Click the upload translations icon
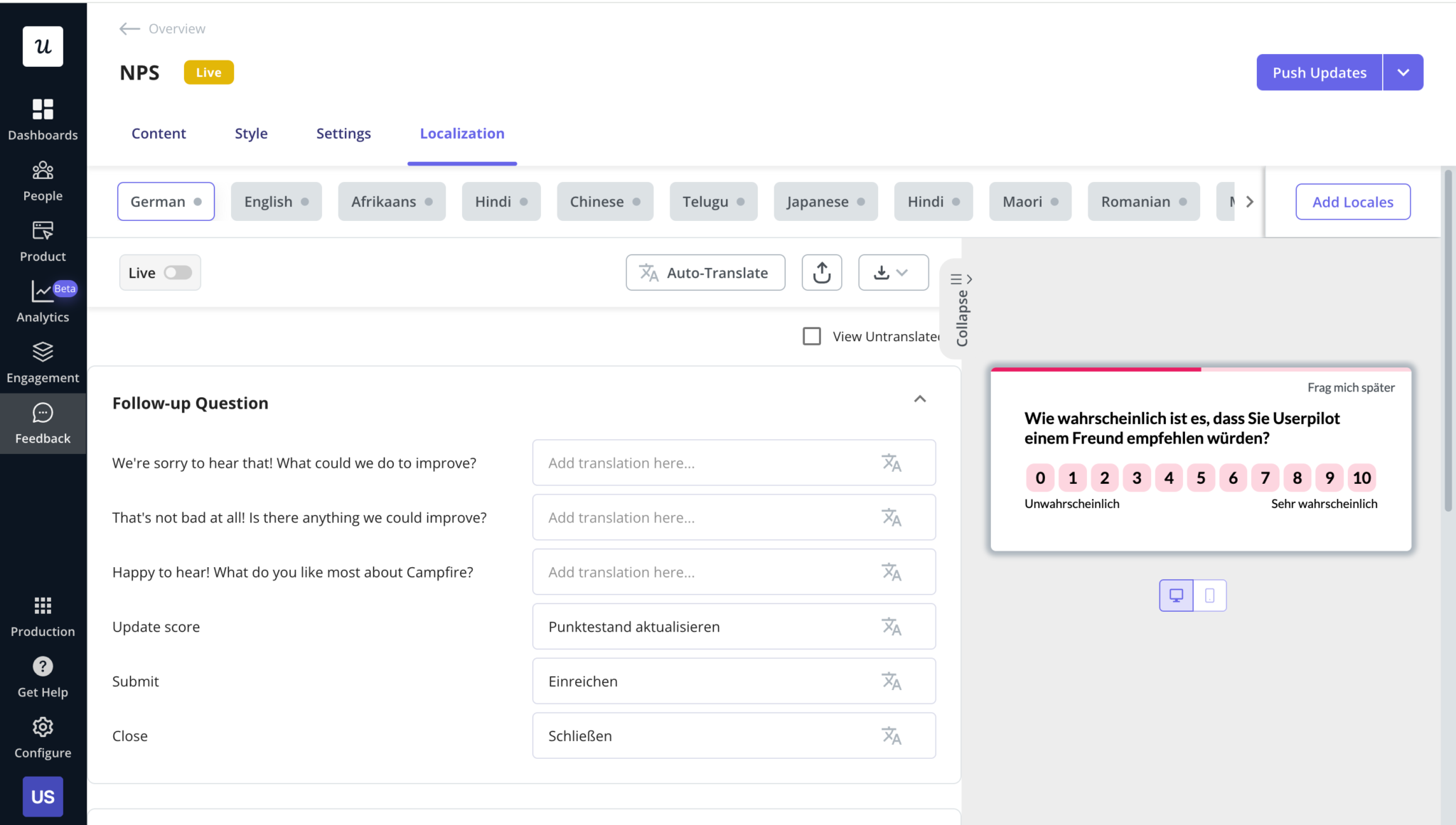Screen dimensions: 1456x825 [821, 272]
